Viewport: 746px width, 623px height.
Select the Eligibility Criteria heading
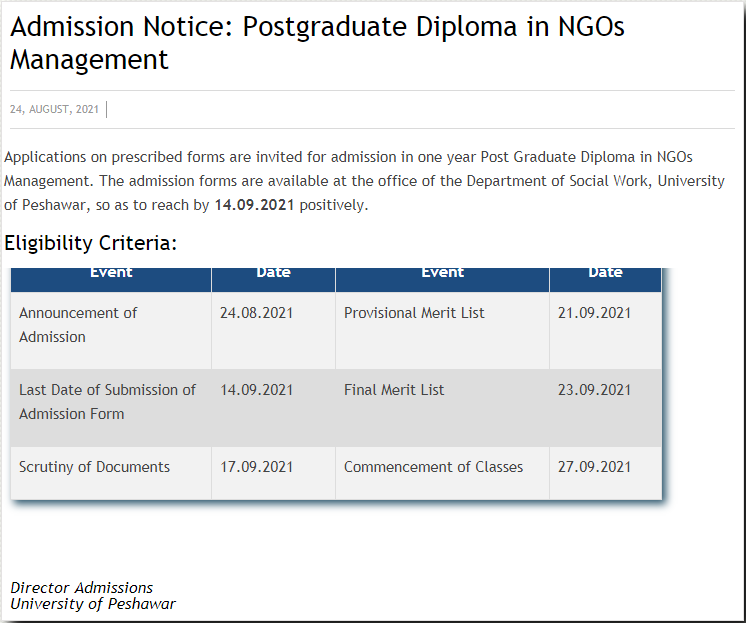tap(90, 243)
